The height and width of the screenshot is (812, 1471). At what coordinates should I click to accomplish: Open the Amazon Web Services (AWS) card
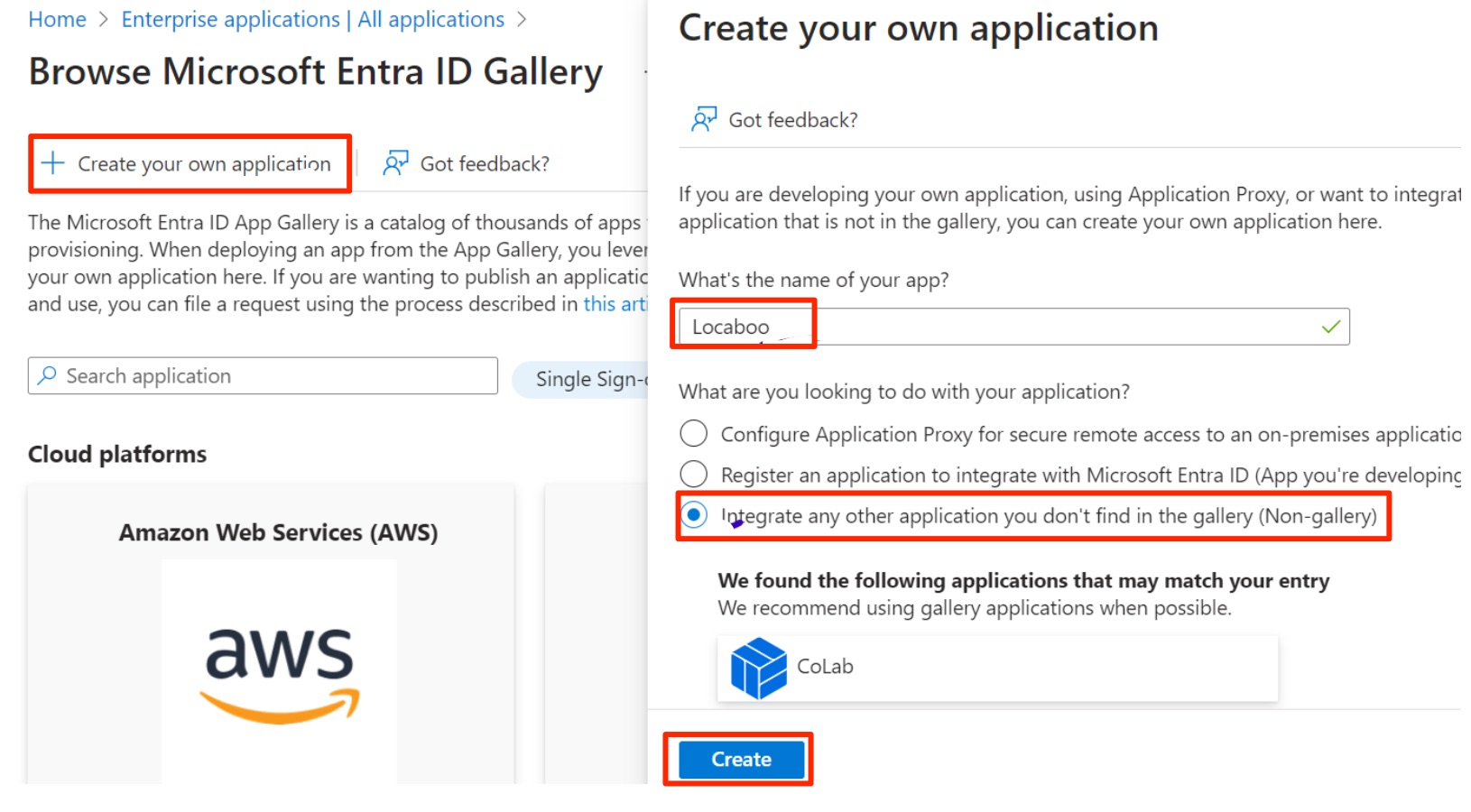pyautogui.click(x=271, y=632)
